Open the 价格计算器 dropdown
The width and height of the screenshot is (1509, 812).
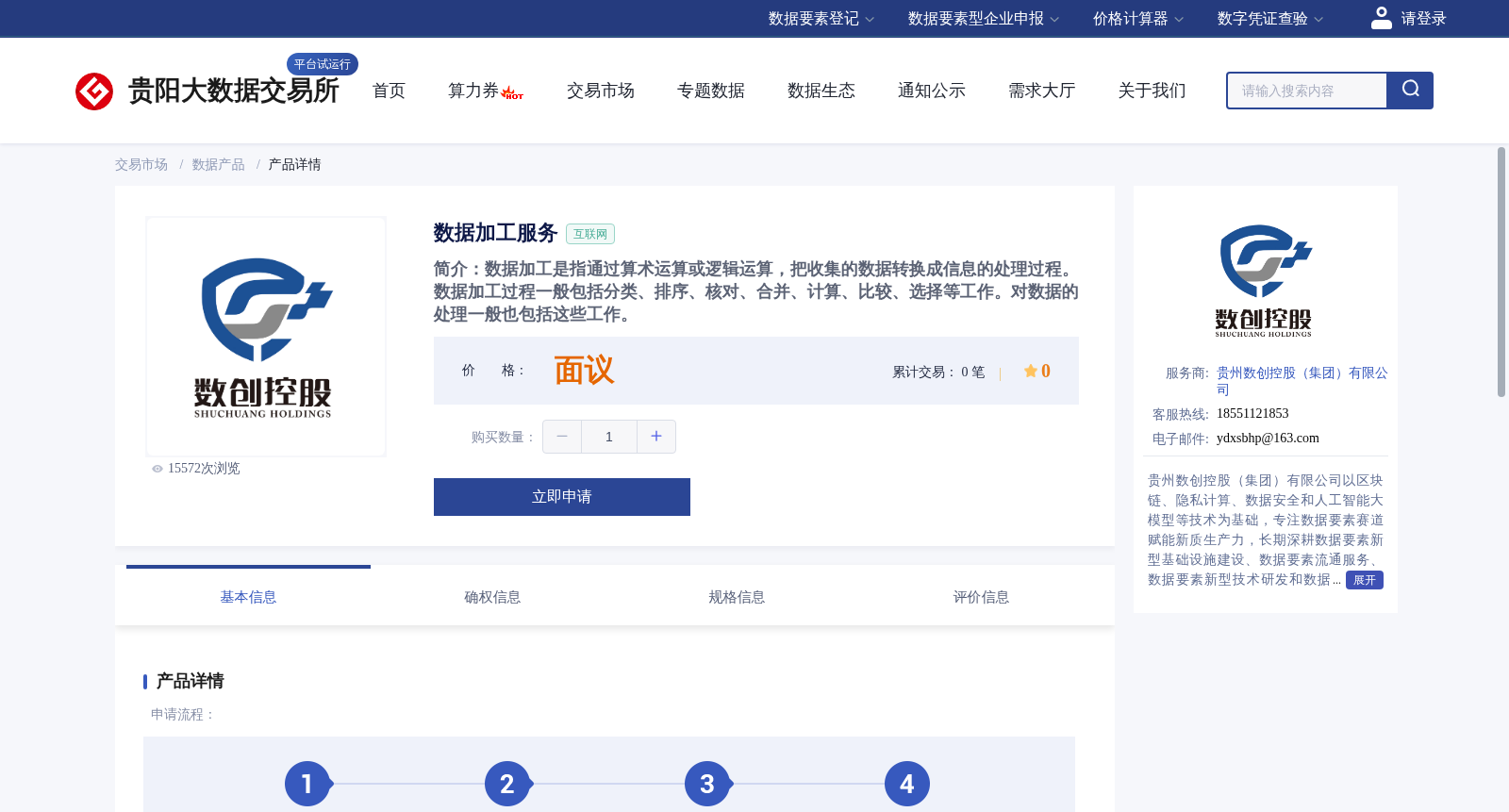coord(1138,19)
